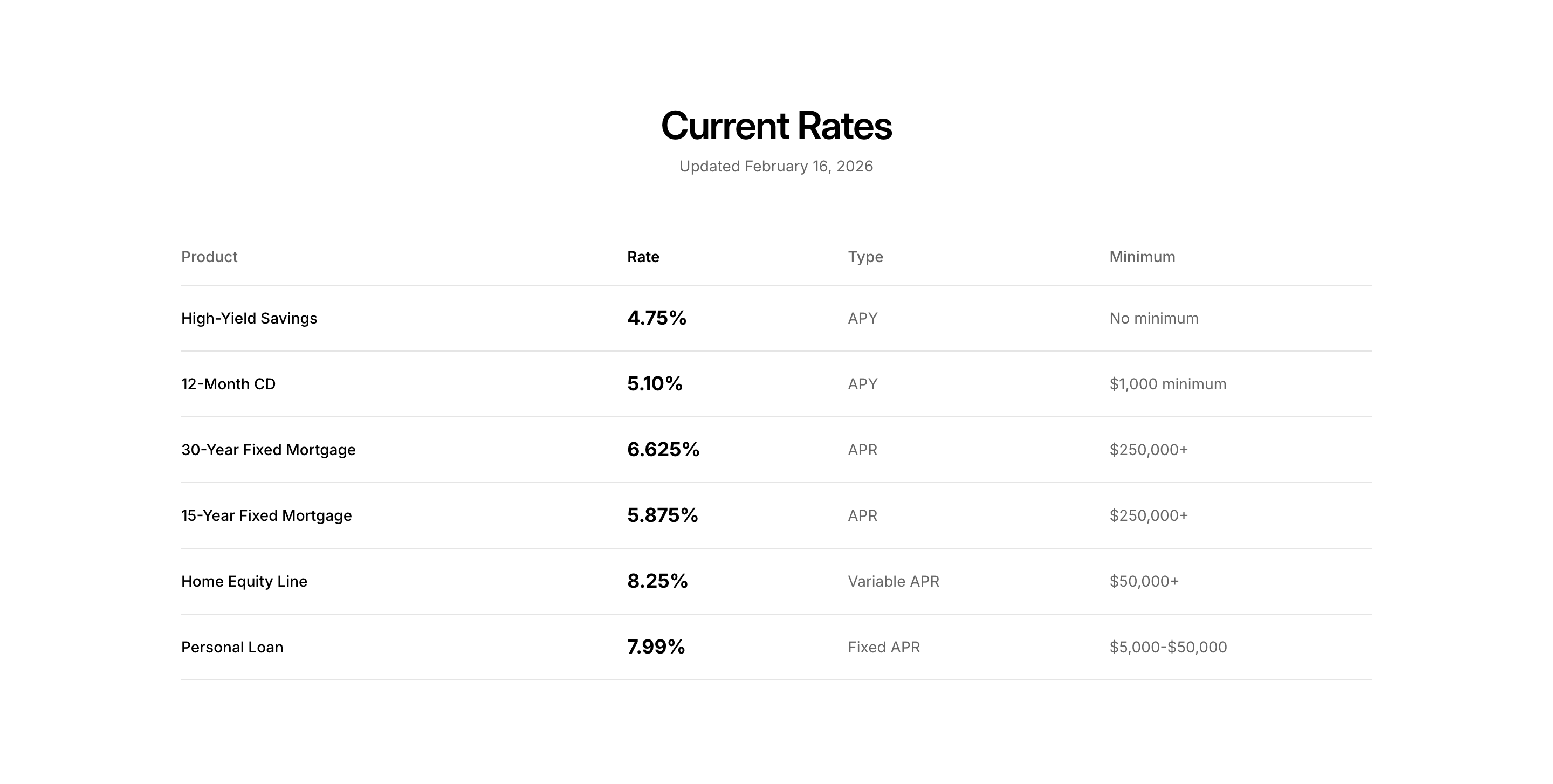This screenshot has height=784, width=1553.
Task: Select the 12-Month CD product name
Action: point(228,384)
